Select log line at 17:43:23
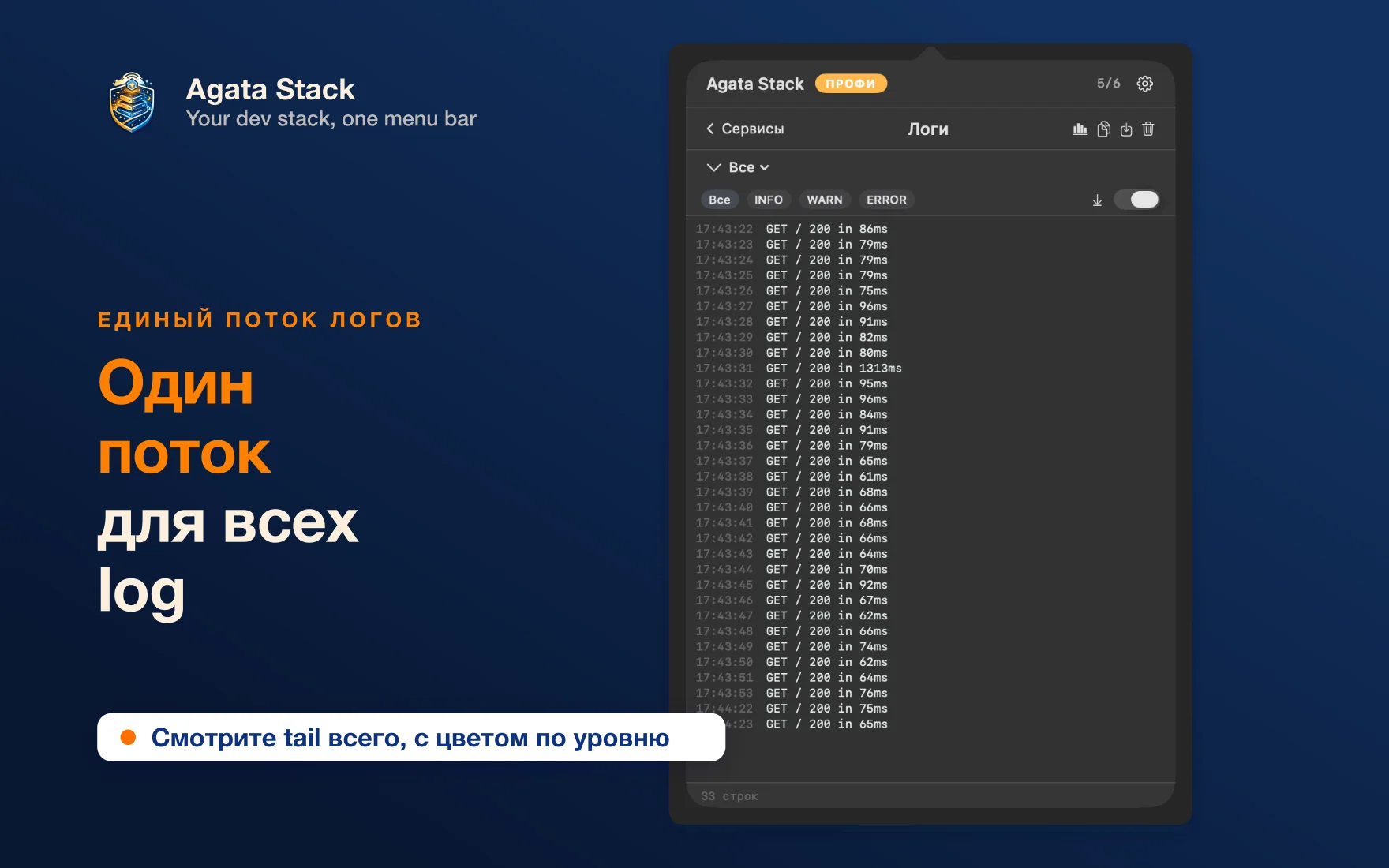 792,245
